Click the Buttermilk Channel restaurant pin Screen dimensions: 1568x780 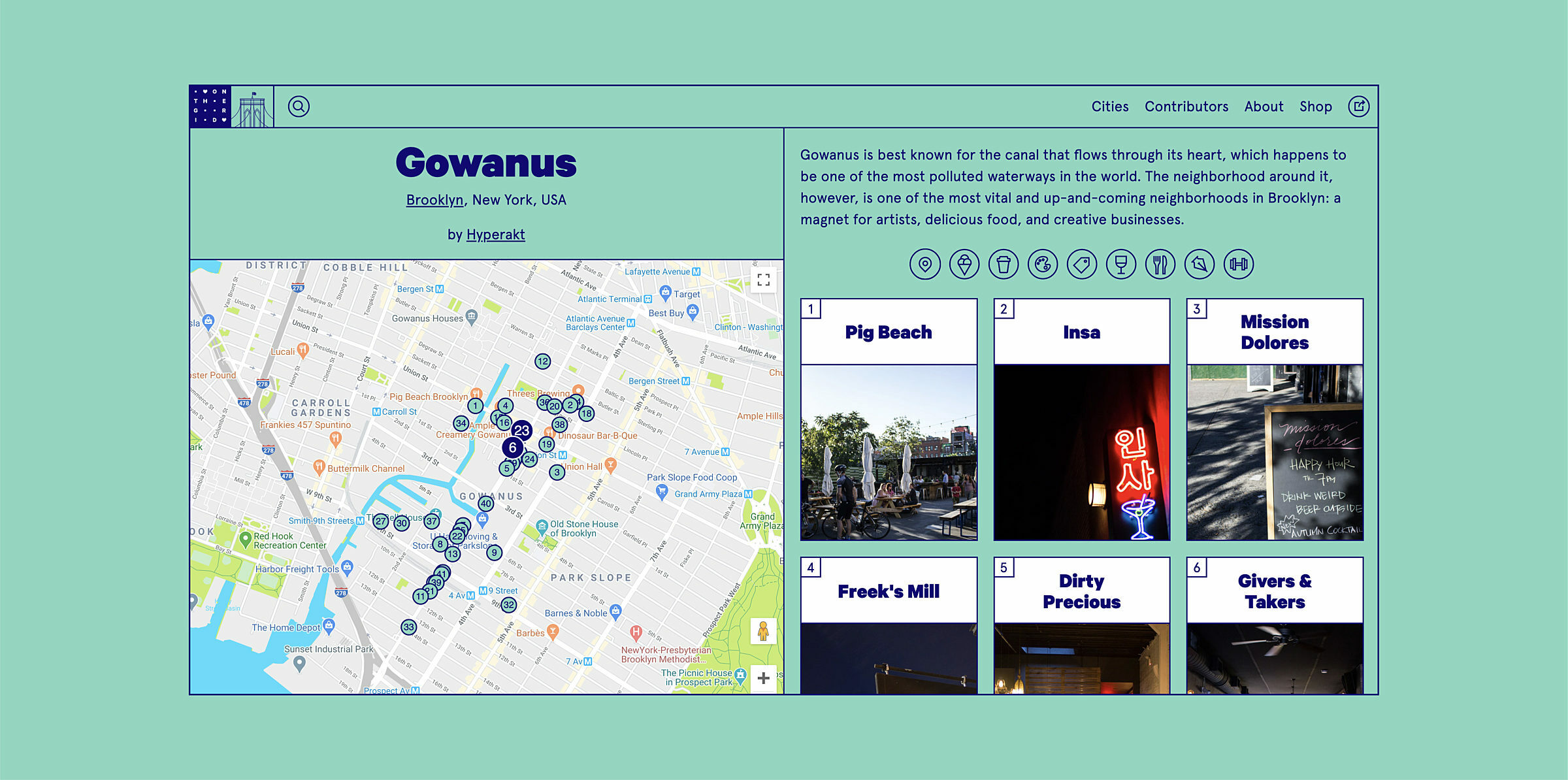point(319,466)
